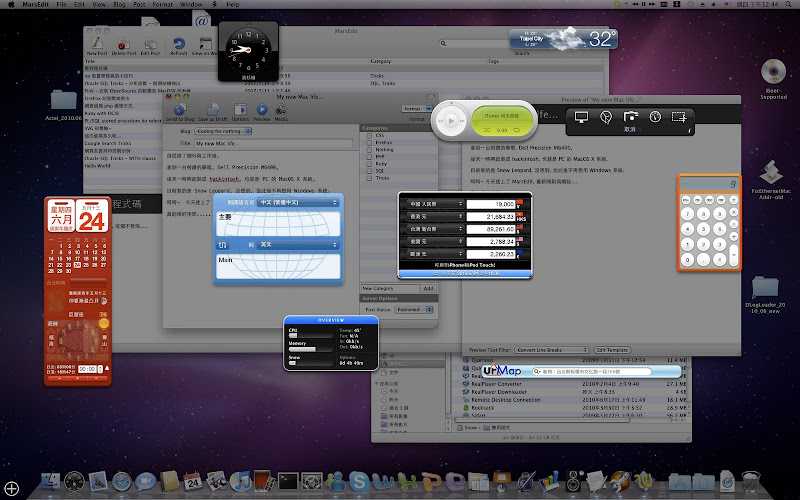Open Finder from the Dock
Screen dimensions: 800x500
pyautogui.click(x=51, y=481)
